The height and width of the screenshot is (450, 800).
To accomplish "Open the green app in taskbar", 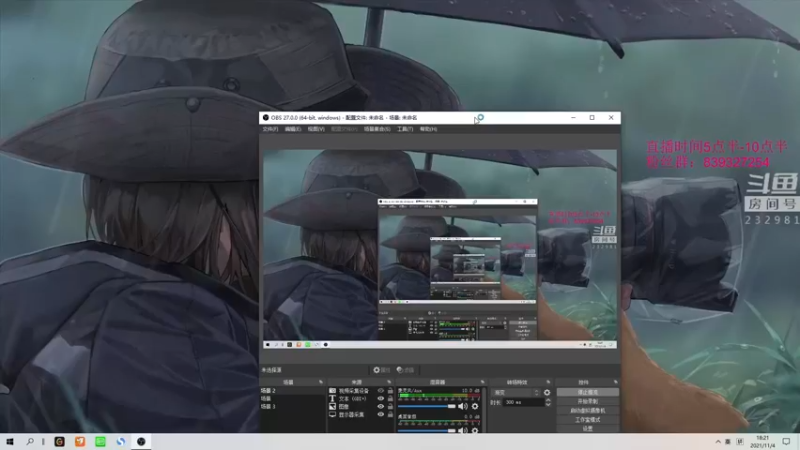I will coord(101,441).
